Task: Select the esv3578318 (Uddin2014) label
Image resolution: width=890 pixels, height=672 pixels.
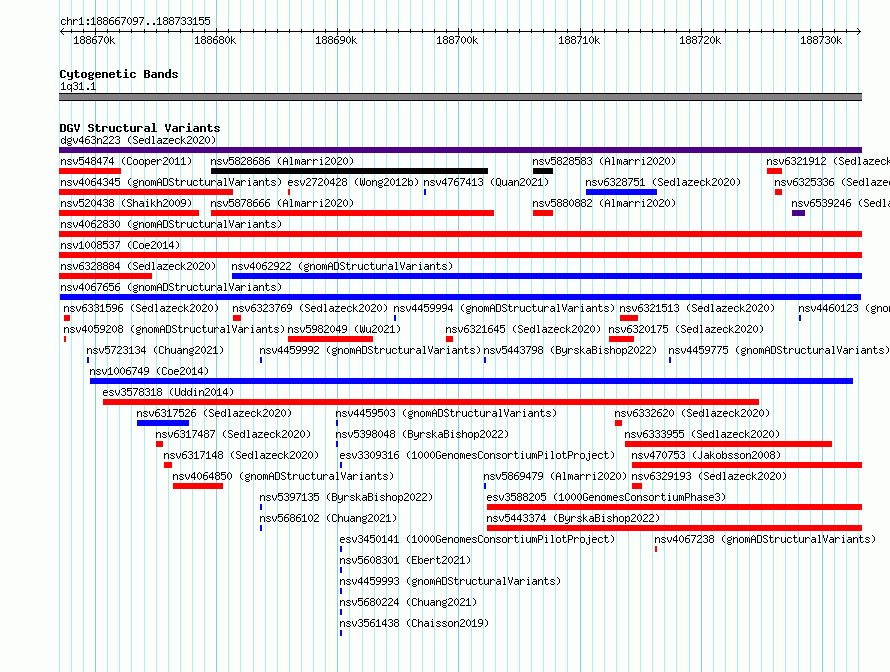Action: (168, 392)
